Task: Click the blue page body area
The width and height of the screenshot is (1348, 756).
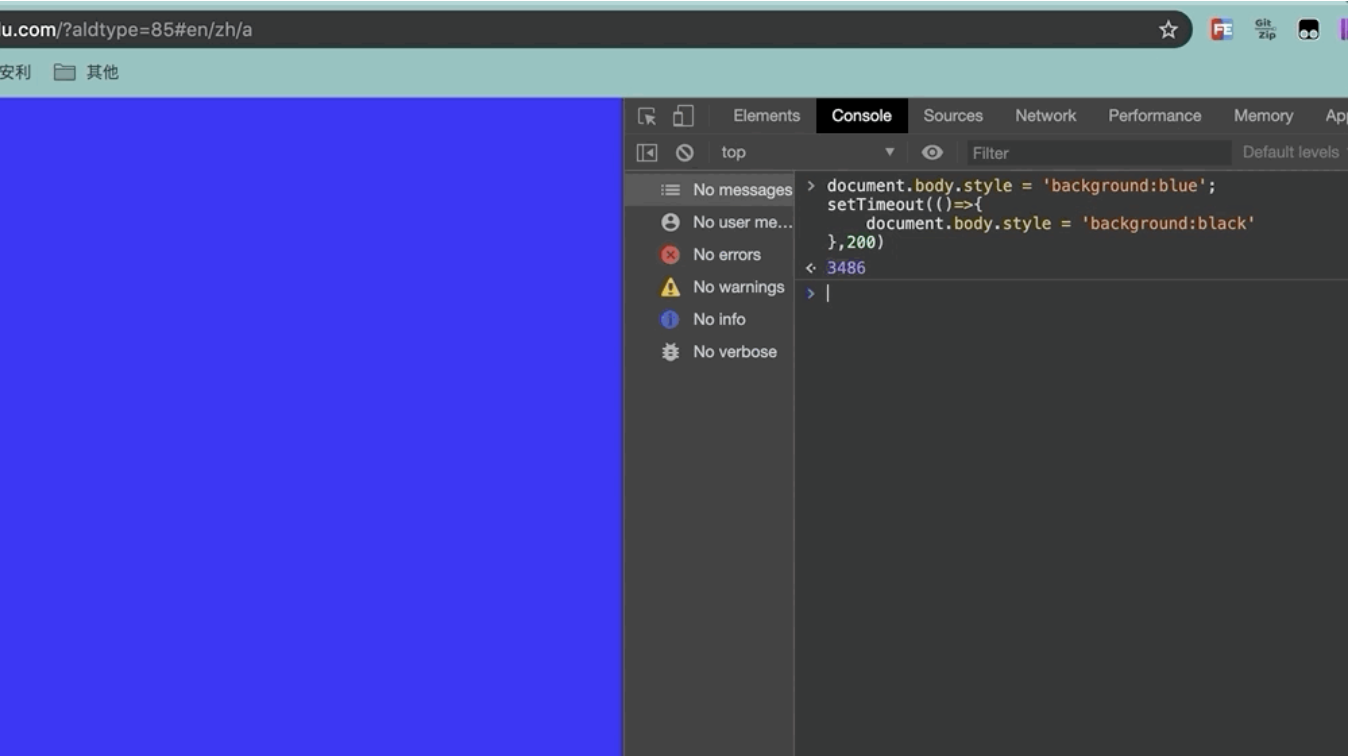Action: (x=311, y=427)
